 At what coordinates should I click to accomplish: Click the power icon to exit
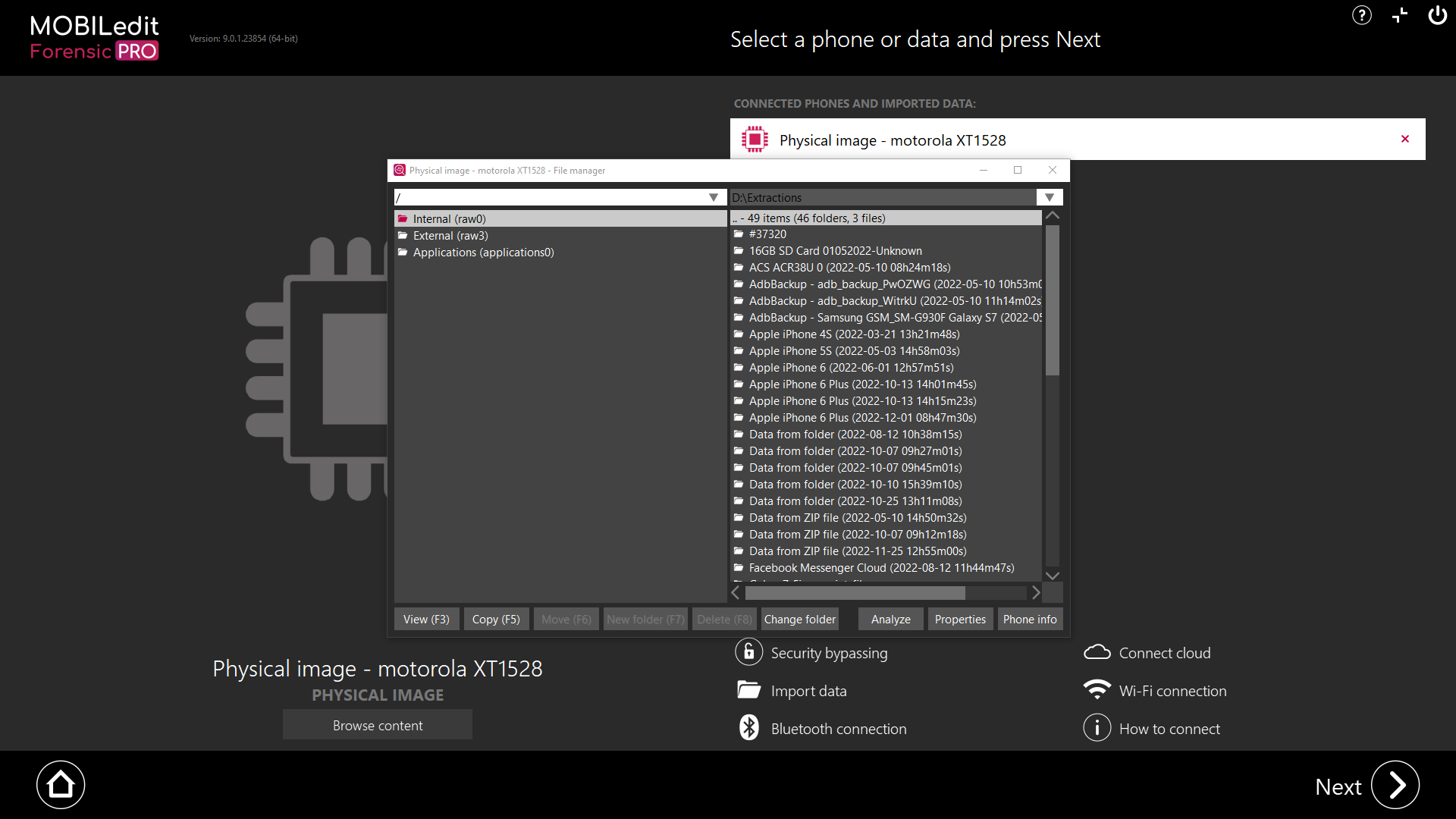(1437, 15)
